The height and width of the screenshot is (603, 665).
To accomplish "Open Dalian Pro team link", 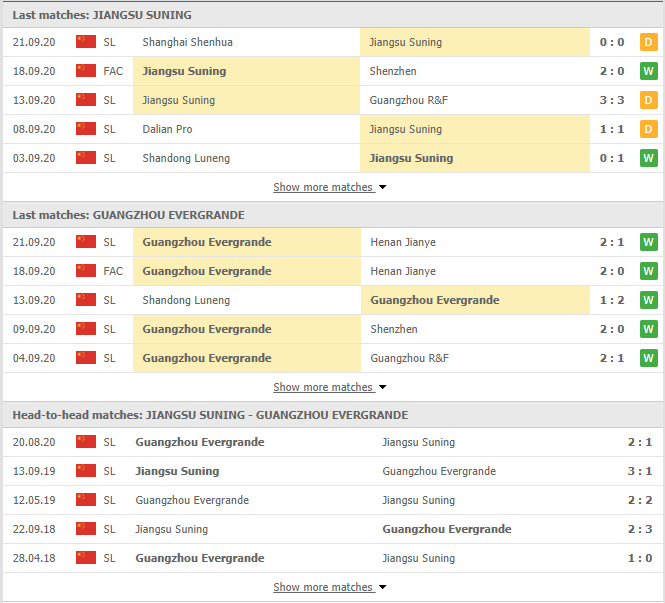I will click(x=167, y=129).
